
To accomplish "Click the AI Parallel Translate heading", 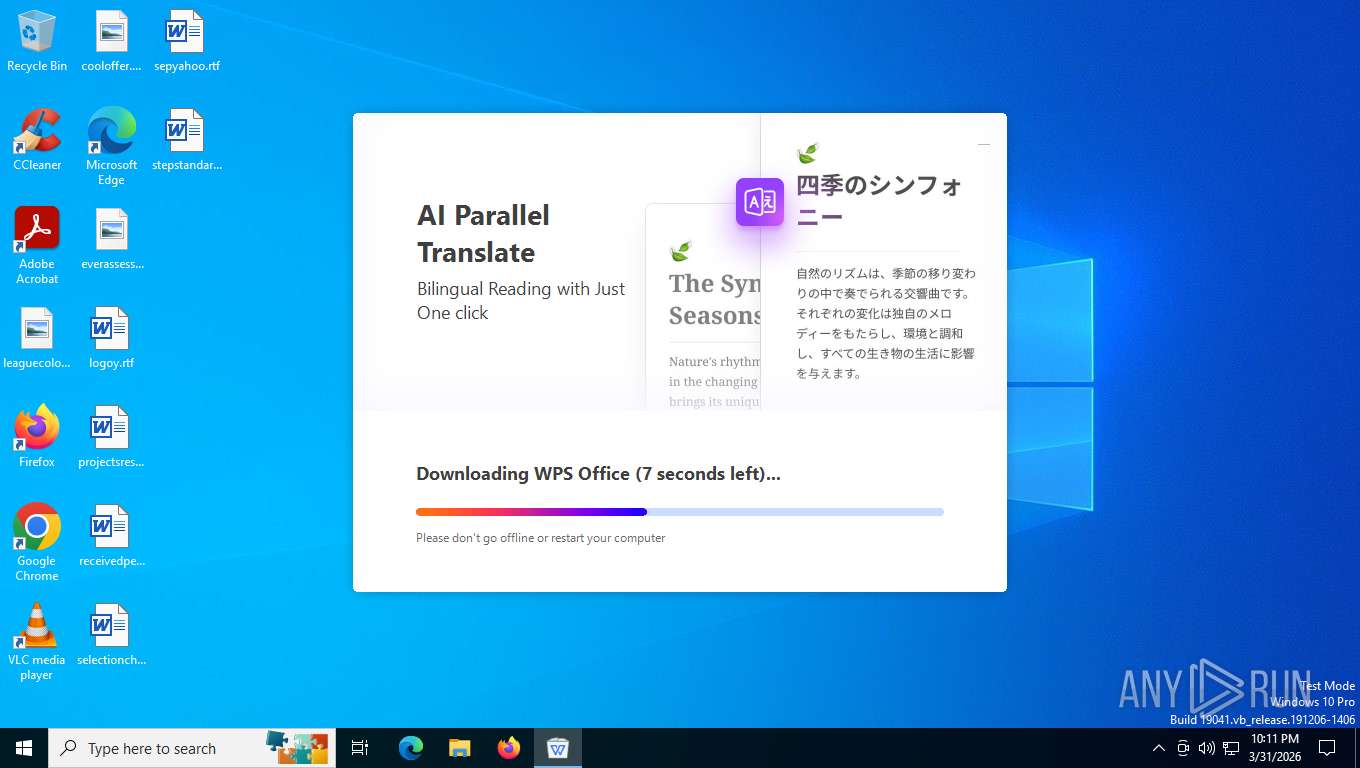I will click(483, 234).
